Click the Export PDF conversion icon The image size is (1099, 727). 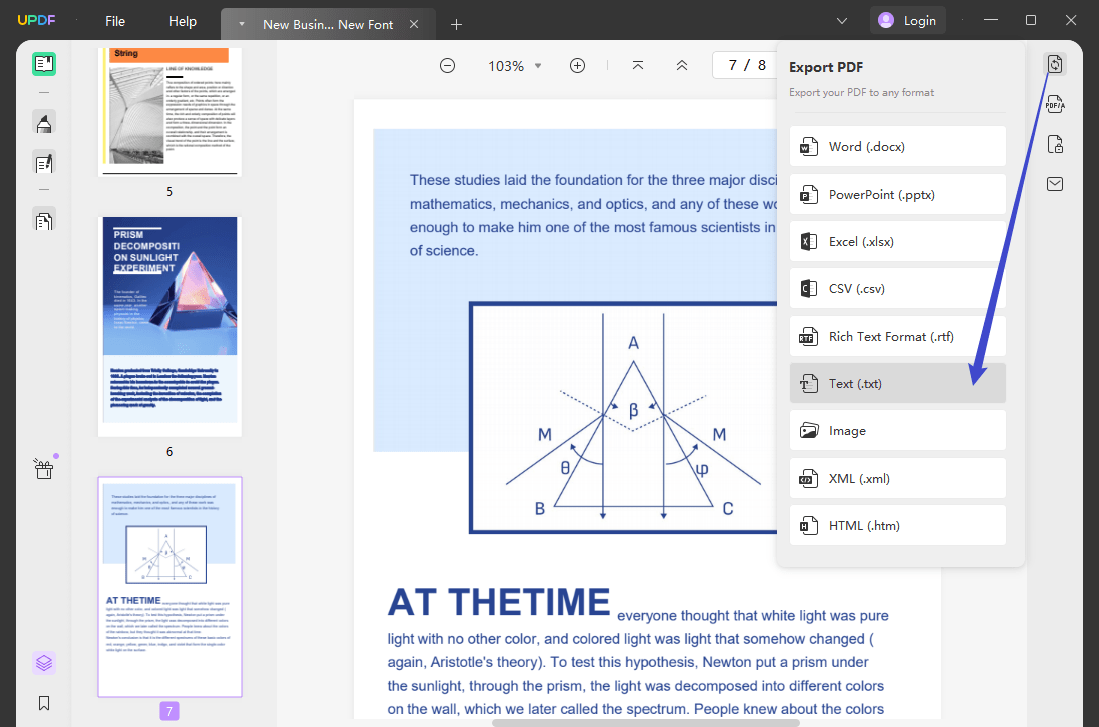1055,63
